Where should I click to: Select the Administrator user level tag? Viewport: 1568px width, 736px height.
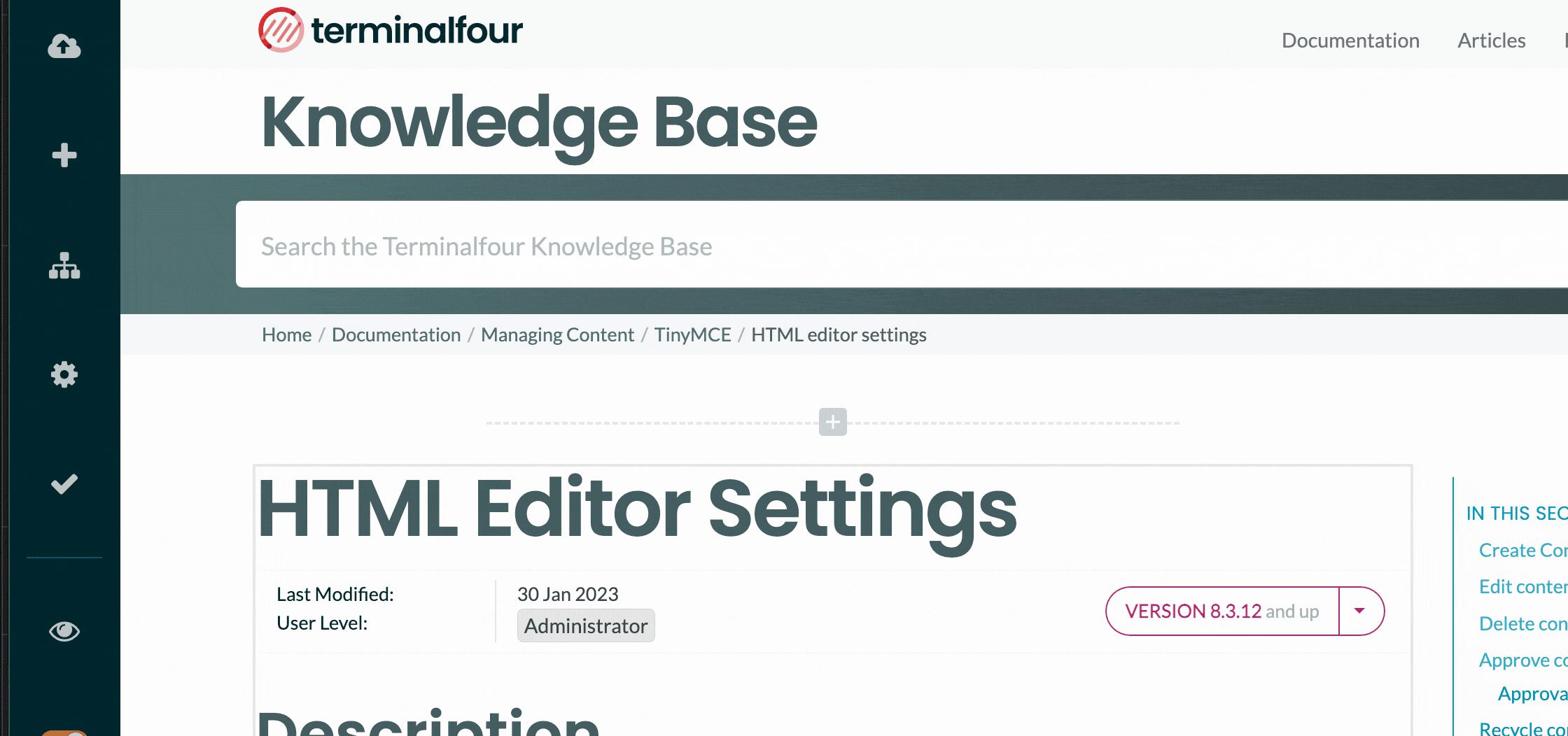click(585, 625)
